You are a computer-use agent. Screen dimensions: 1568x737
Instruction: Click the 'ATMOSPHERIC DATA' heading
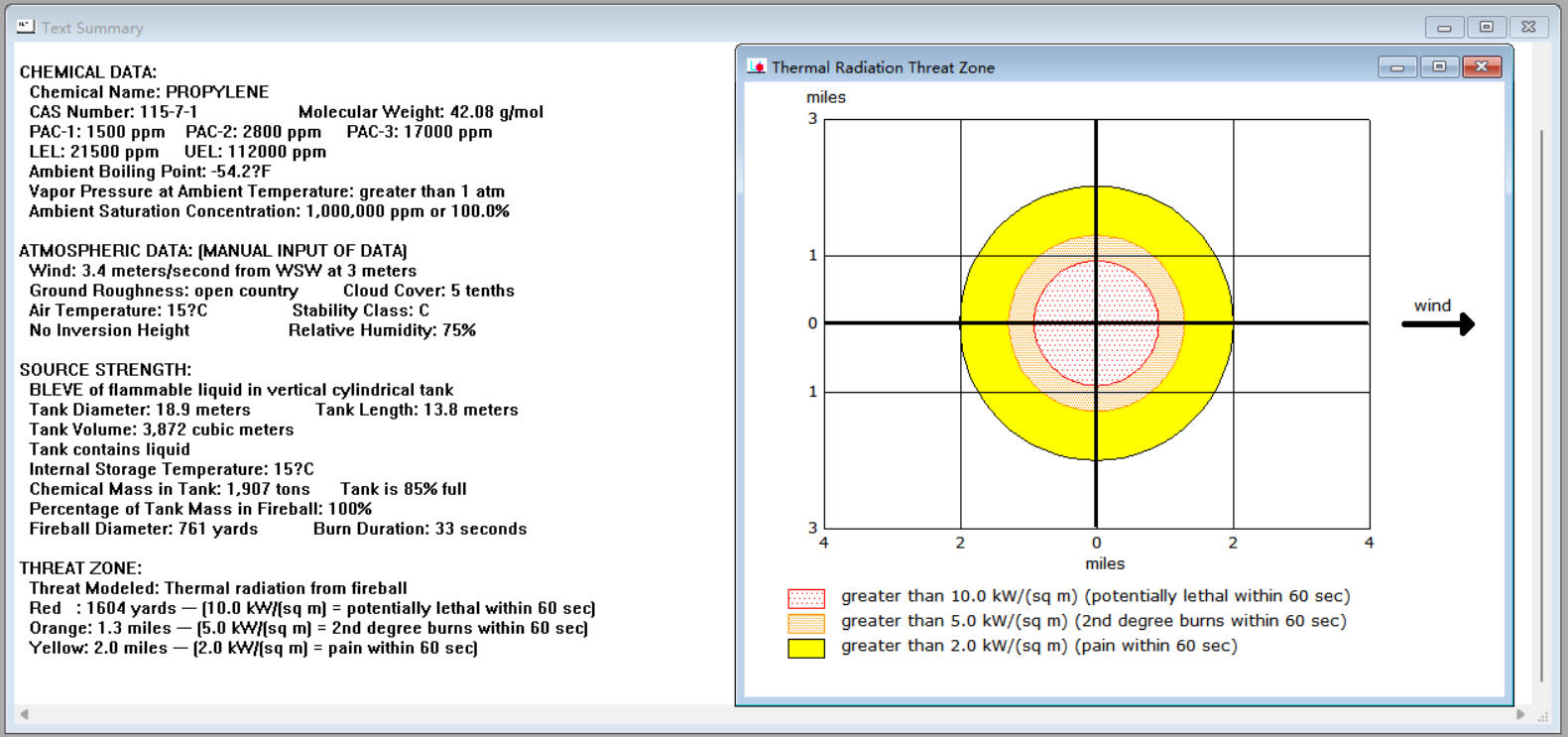(x=213, y=251)
